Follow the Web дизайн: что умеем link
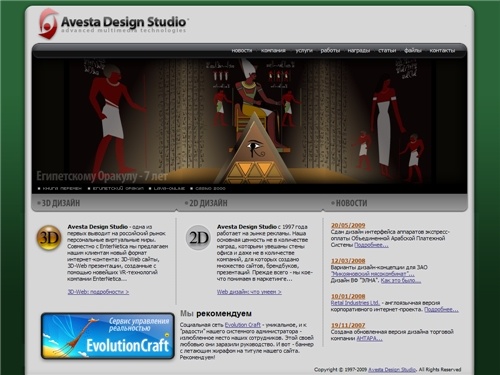The width and height of the screenshot is (500, 375). (249, 292)
